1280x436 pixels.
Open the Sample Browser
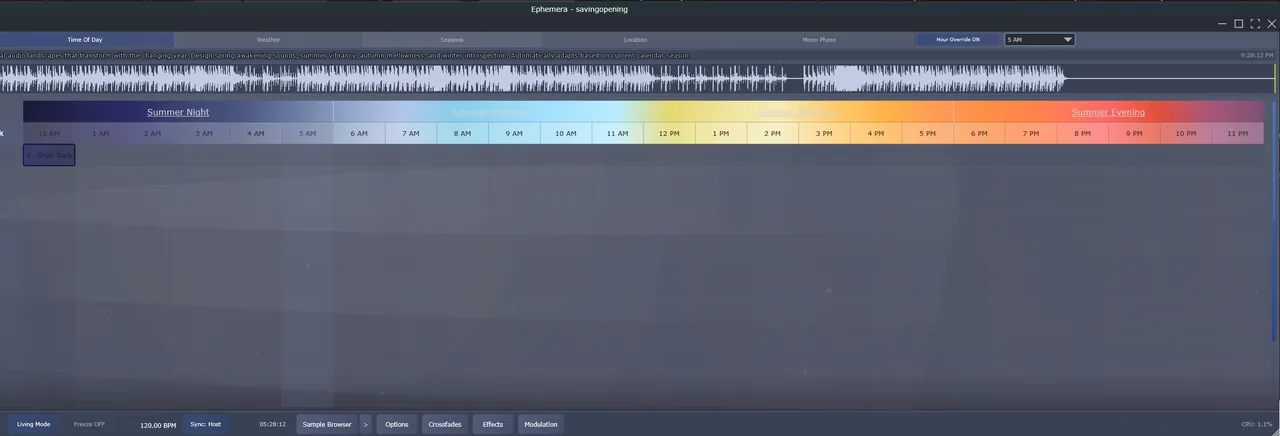point(327,424)
